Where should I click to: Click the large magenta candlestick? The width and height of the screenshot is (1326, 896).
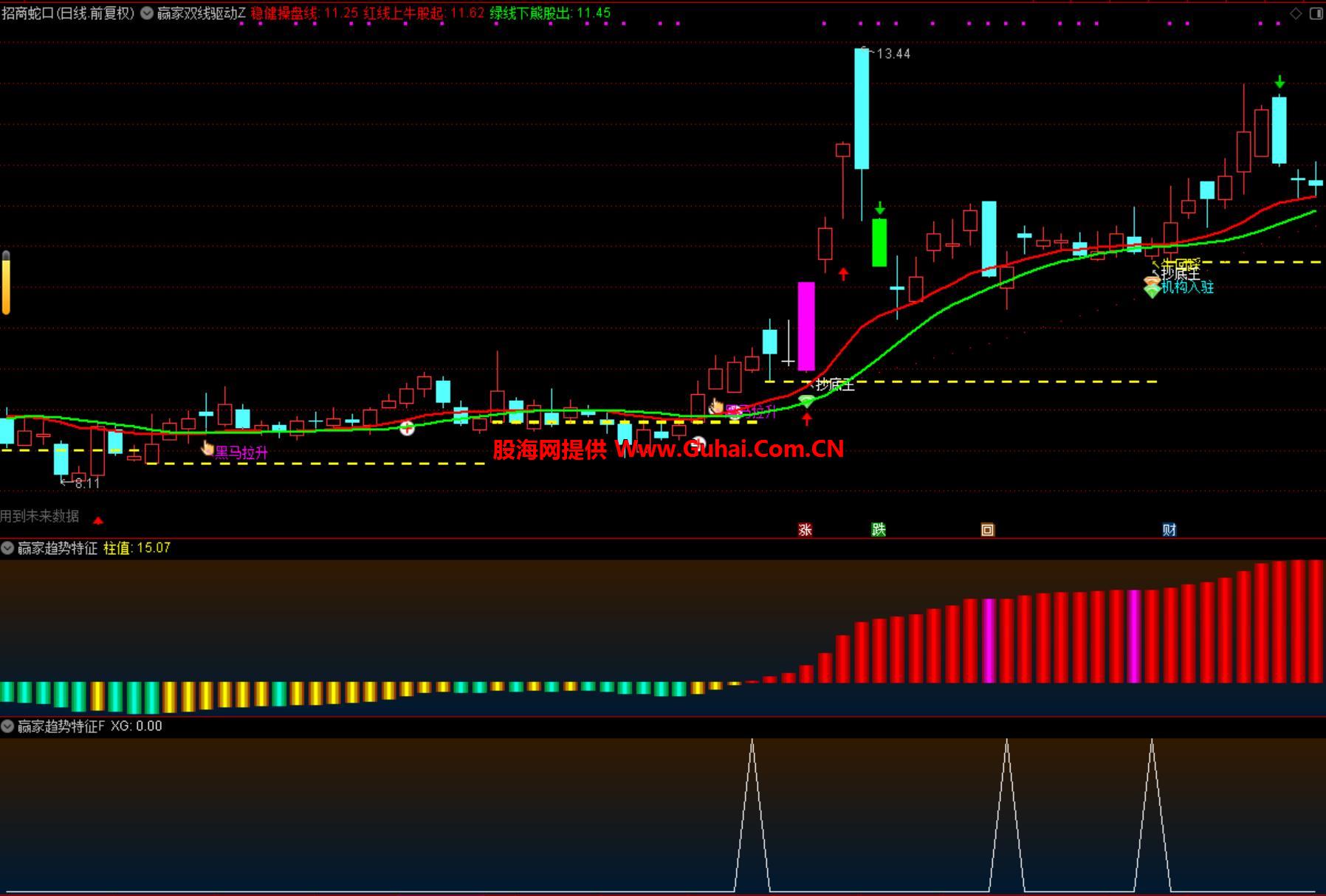click(806, 325)
